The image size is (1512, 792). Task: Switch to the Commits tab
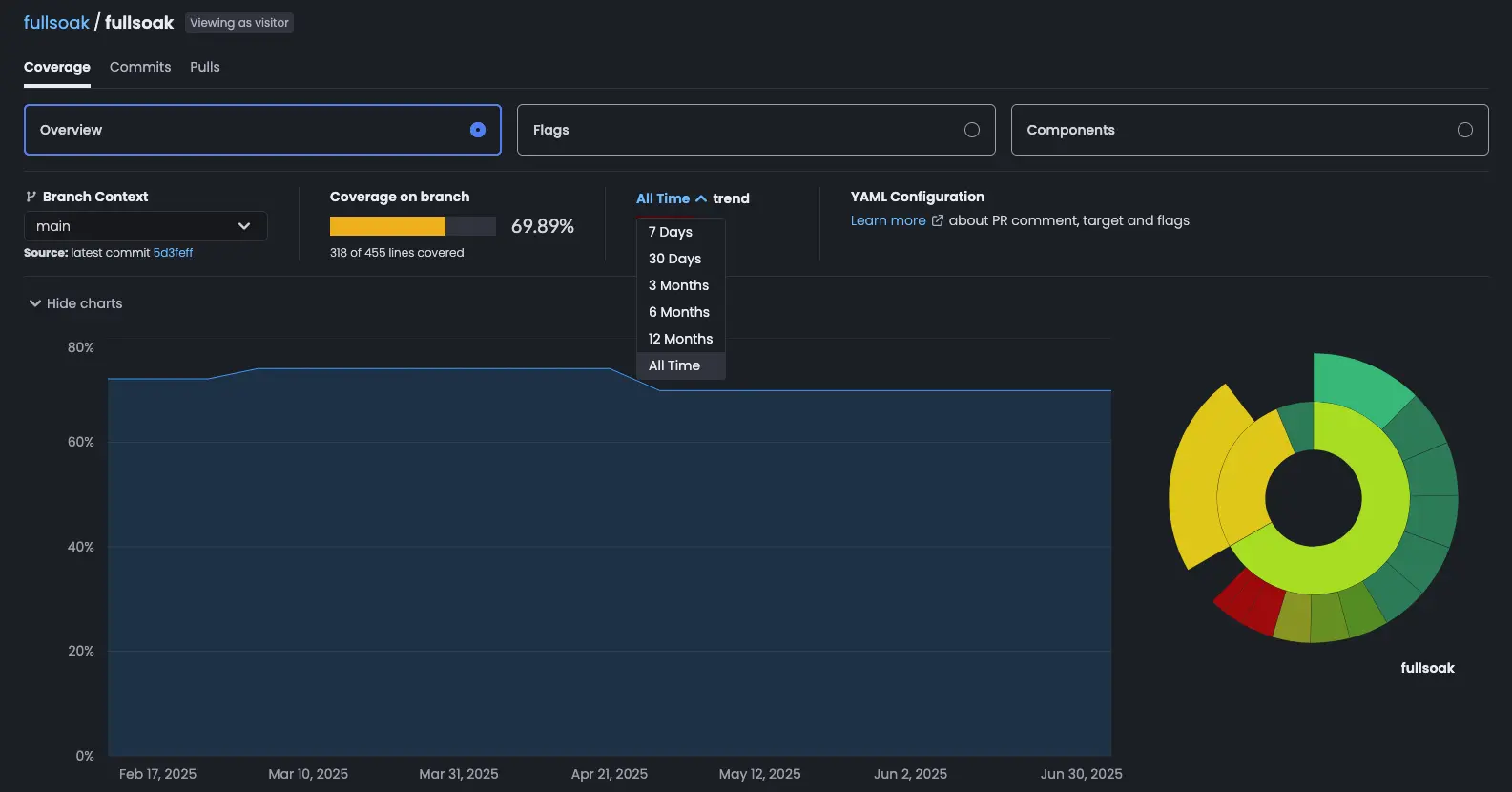point(140,67)
